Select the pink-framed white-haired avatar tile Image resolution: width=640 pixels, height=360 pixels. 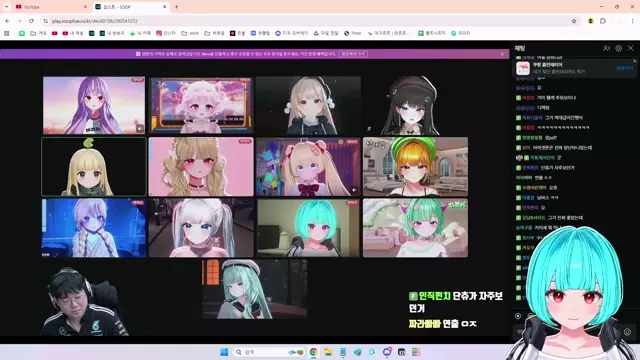[x=201, y=105]
